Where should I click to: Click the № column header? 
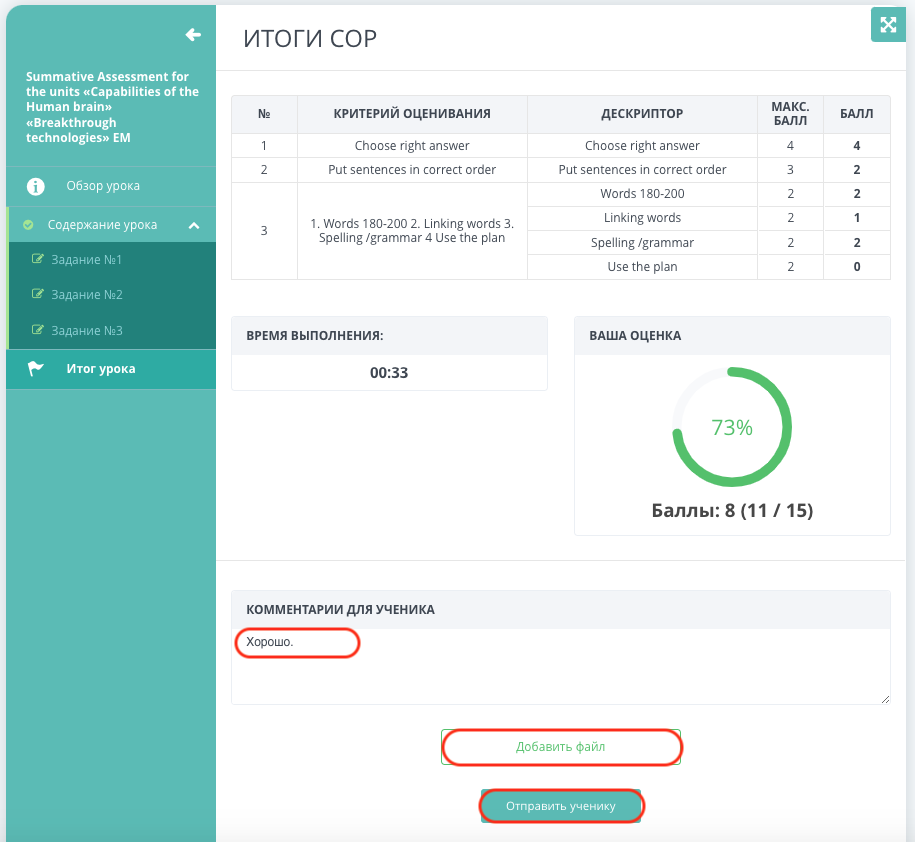(264, 114)
